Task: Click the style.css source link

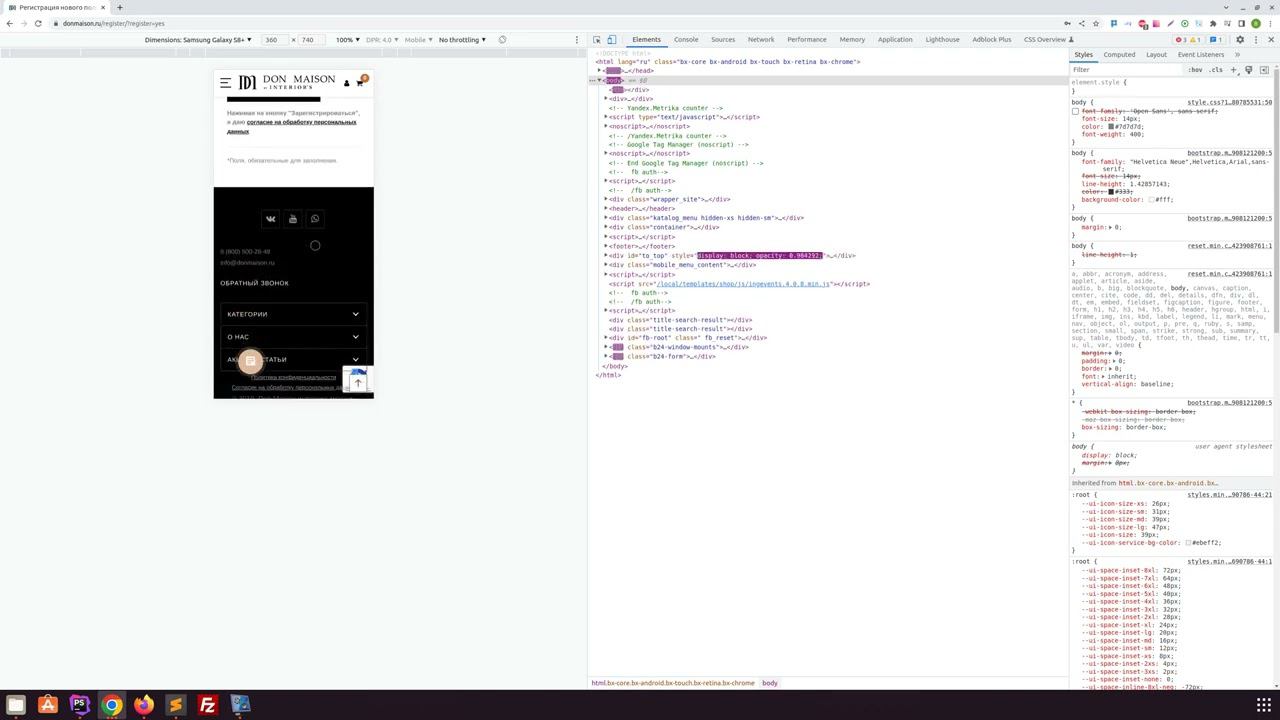Action: coord(1230,102)
